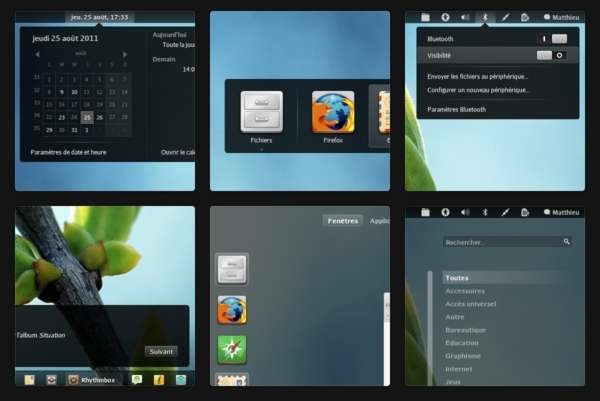Click first tray icon in panel above Rechercher field
Image resolution: width=600 pixels, height=401 pixels.
(x=426, y=212)
